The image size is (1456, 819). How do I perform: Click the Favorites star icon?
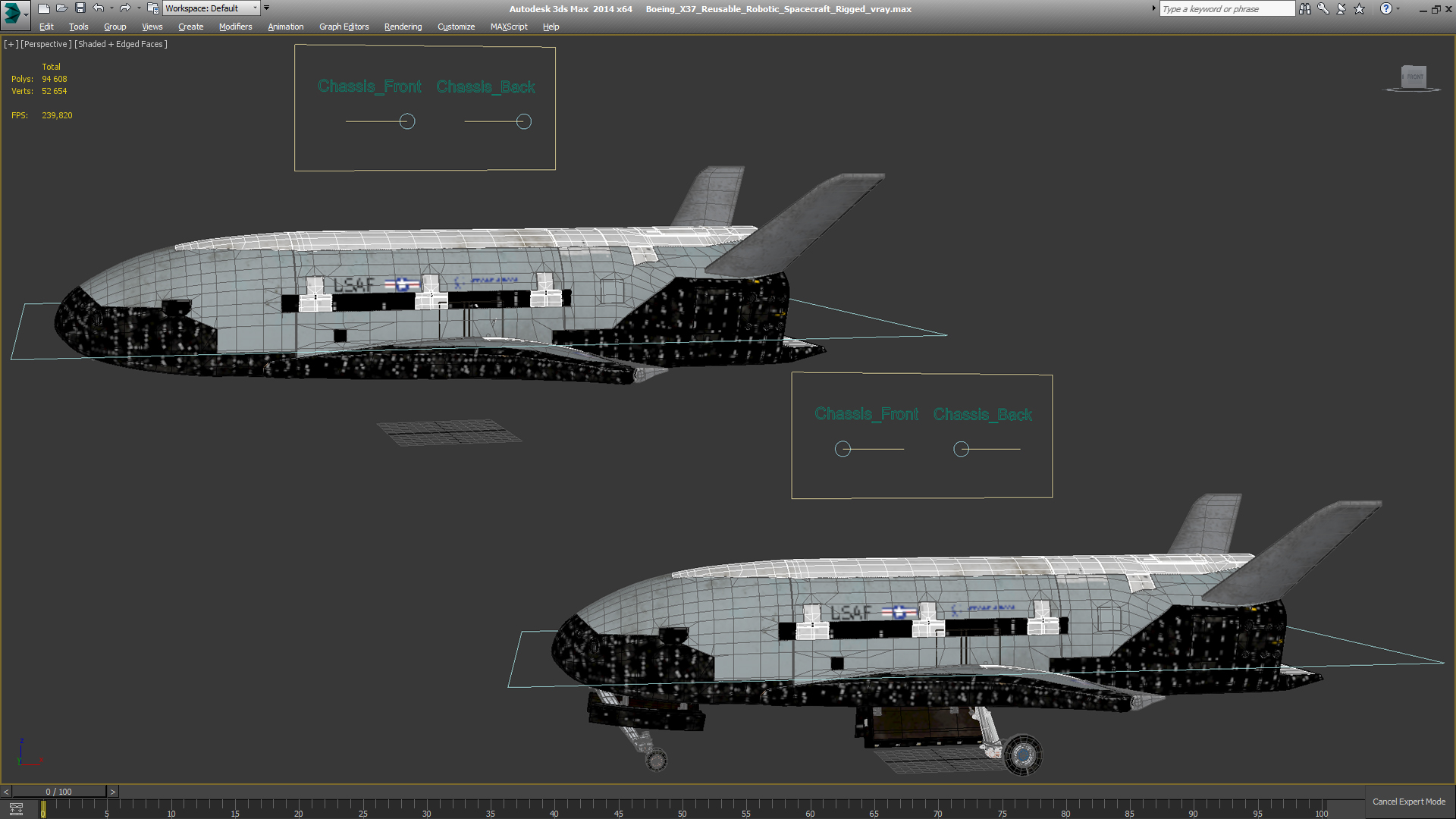(x=1360, y=9)
